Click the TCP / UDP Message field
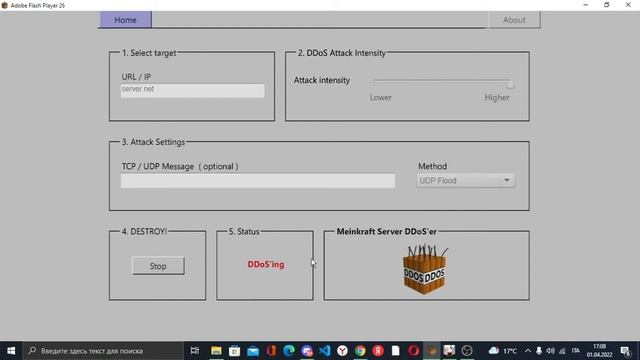 [x=258, y=181]
